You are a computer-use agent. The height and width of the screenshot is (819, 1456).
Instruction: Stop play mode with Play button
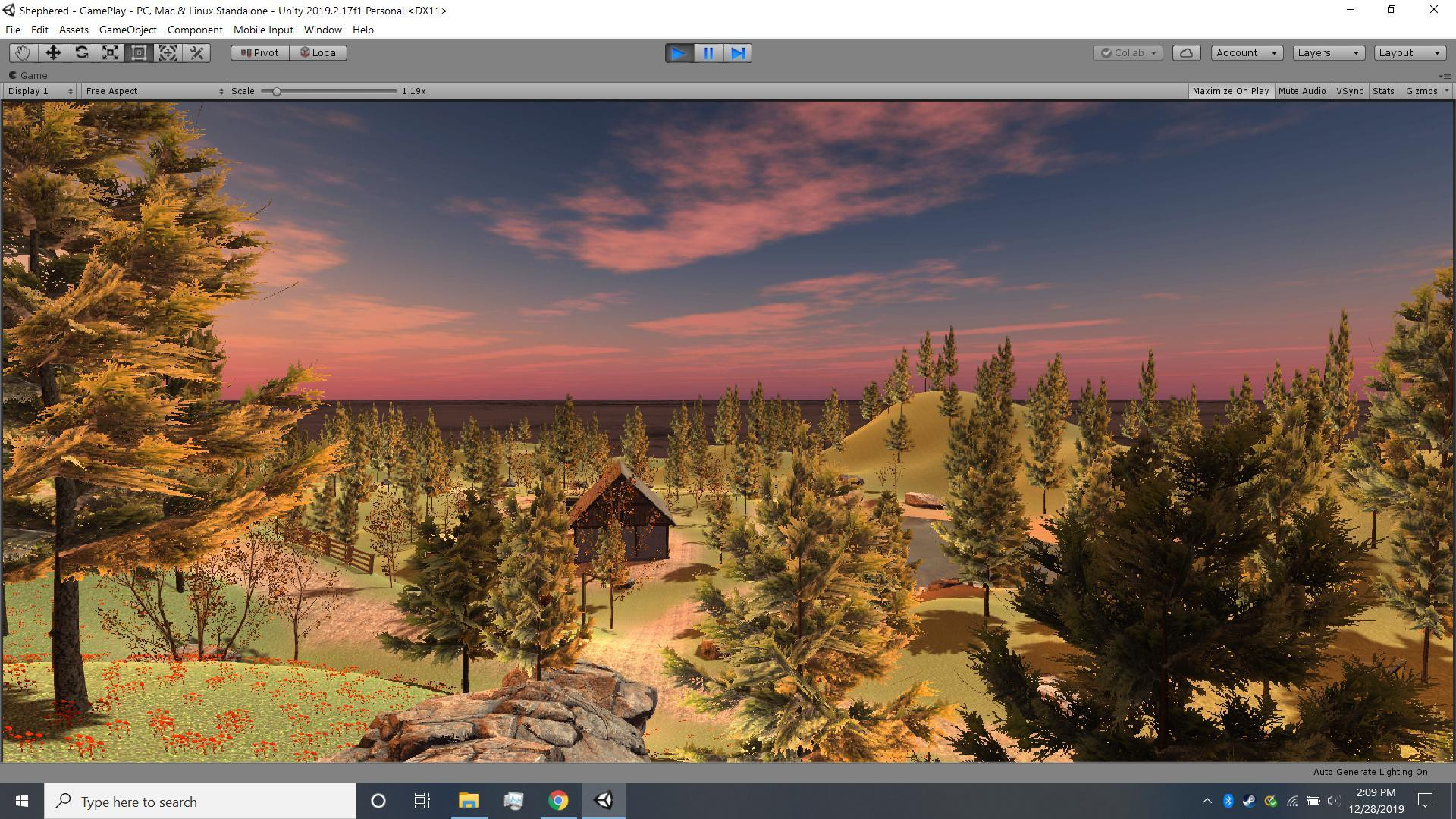pos(679,53)
